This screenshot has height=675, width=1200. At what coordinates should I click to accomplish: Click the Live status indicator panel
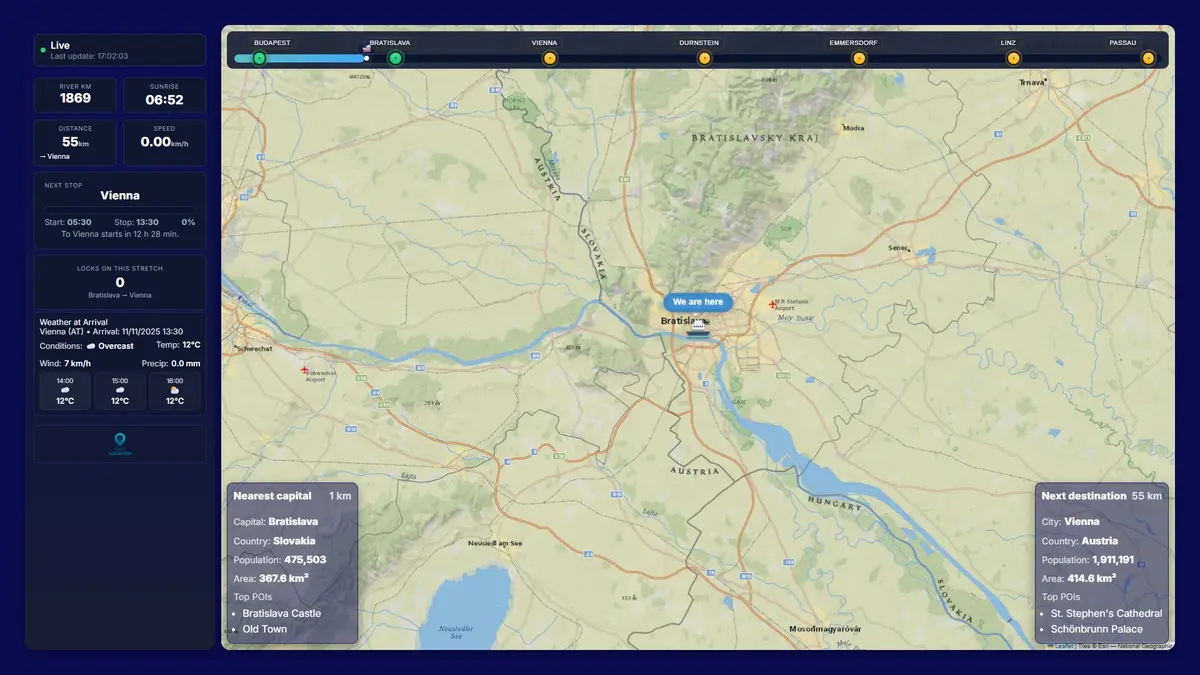[120, 50]
